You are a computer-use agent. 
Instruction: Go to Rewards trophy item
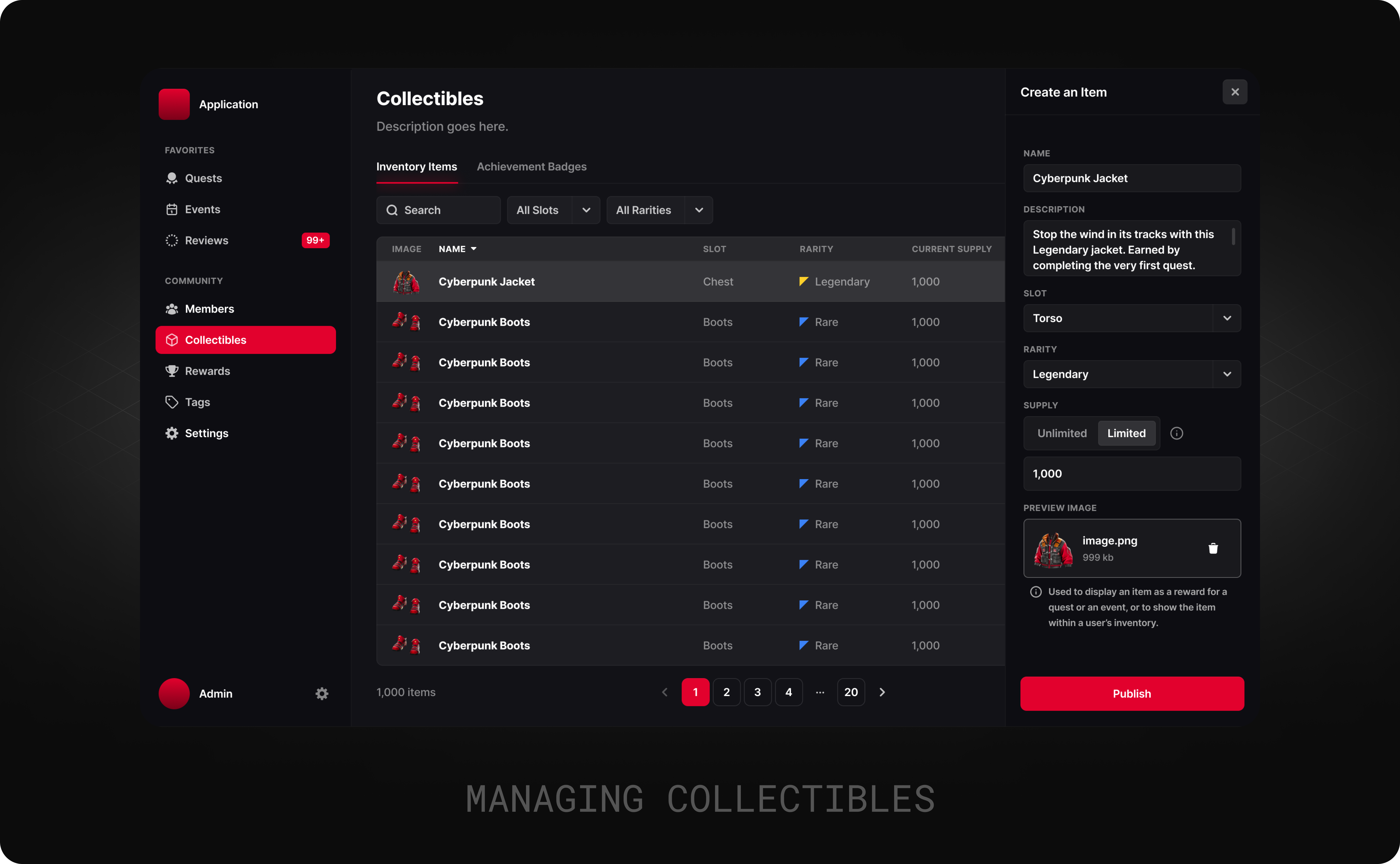[x=207, y=371]
